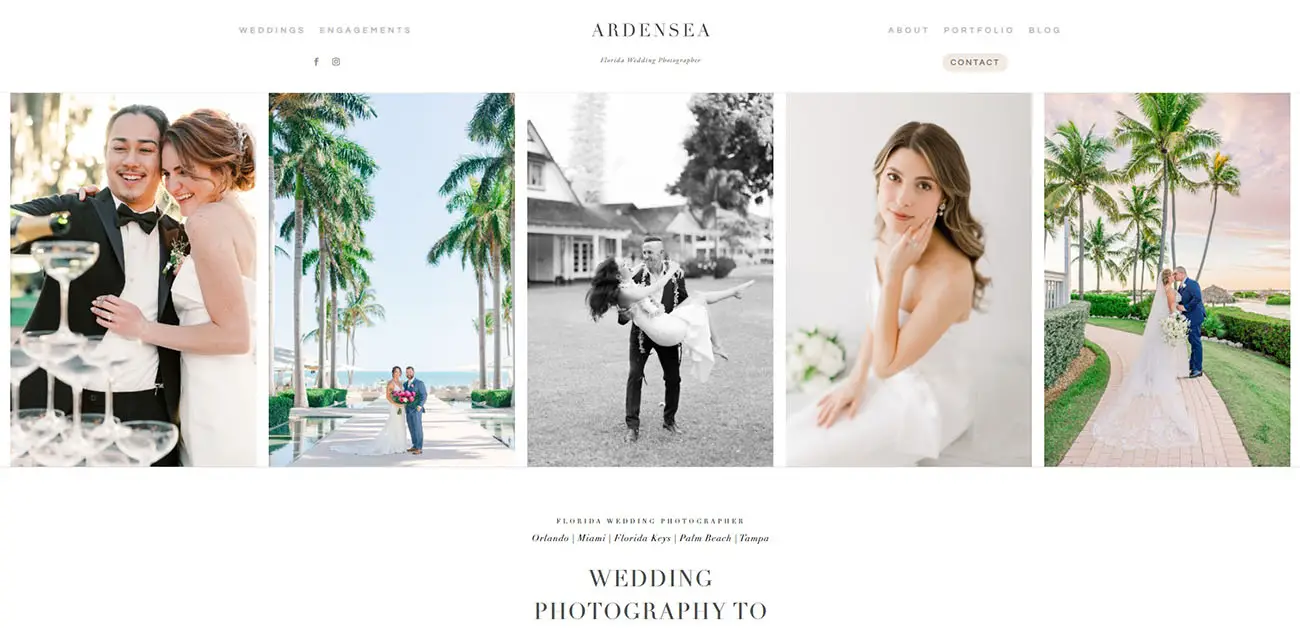Visit the Blog section
The width and height of the screenshot is (1300, 628).
tap(1044, 30)
